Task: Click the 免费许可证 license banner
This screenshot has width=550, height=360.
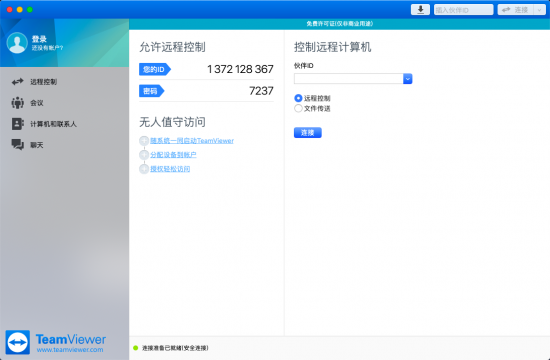Action: pos(339,24)
